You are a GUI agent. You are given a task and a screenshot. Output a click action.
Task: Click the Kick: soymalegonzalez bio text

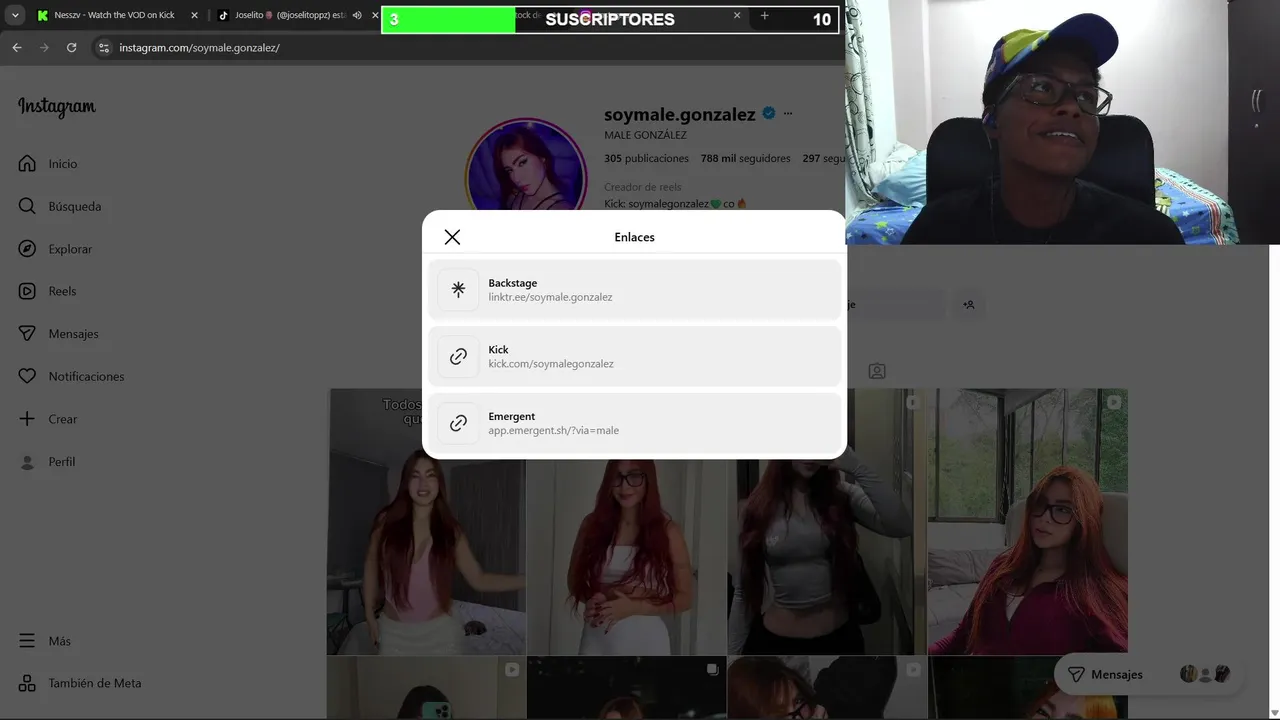(x=675, y=204)
